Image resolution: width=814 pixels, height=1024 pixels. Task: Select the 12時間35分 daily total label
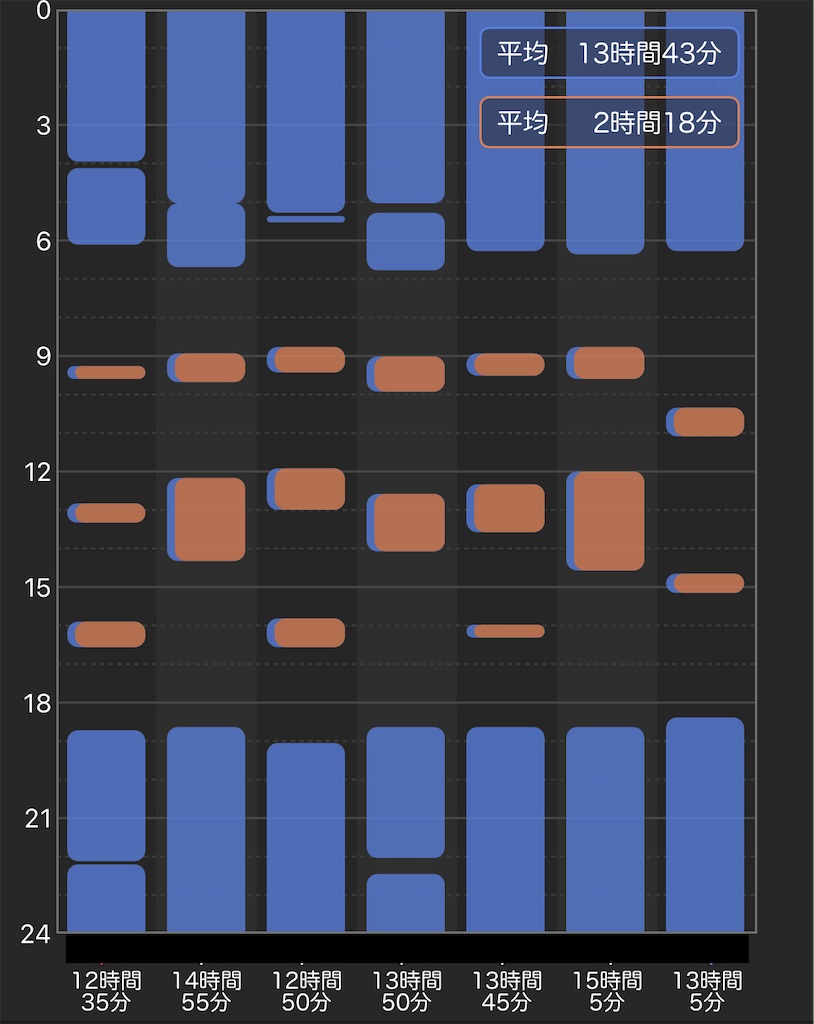(106, 990)
